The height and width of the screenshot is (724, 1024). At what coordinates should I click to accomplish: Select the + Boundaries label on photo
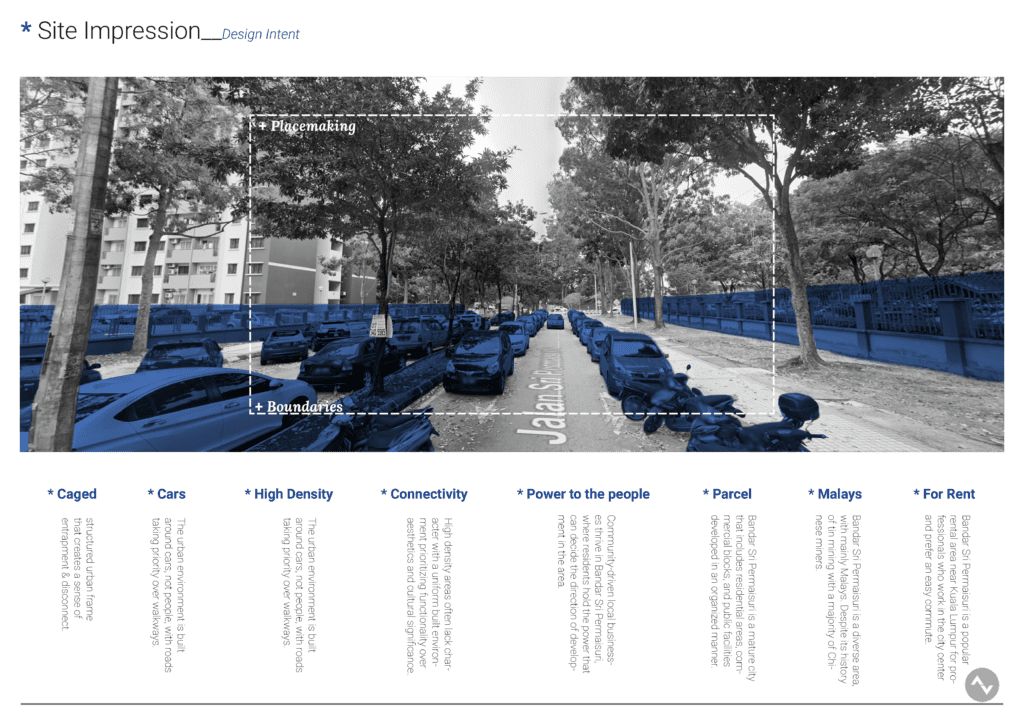pos(299,407)
